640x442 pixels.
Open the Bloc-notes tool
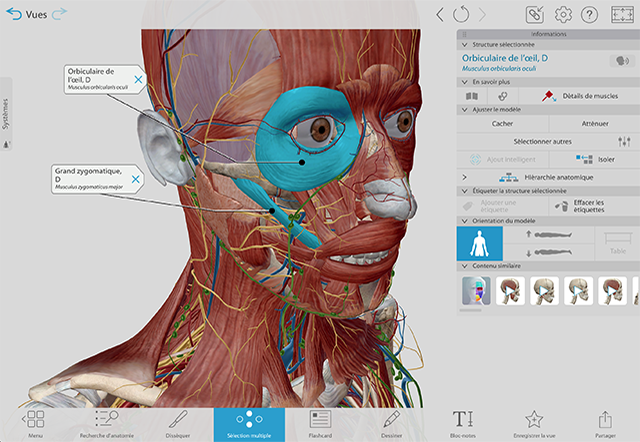[x=463, y=424]
